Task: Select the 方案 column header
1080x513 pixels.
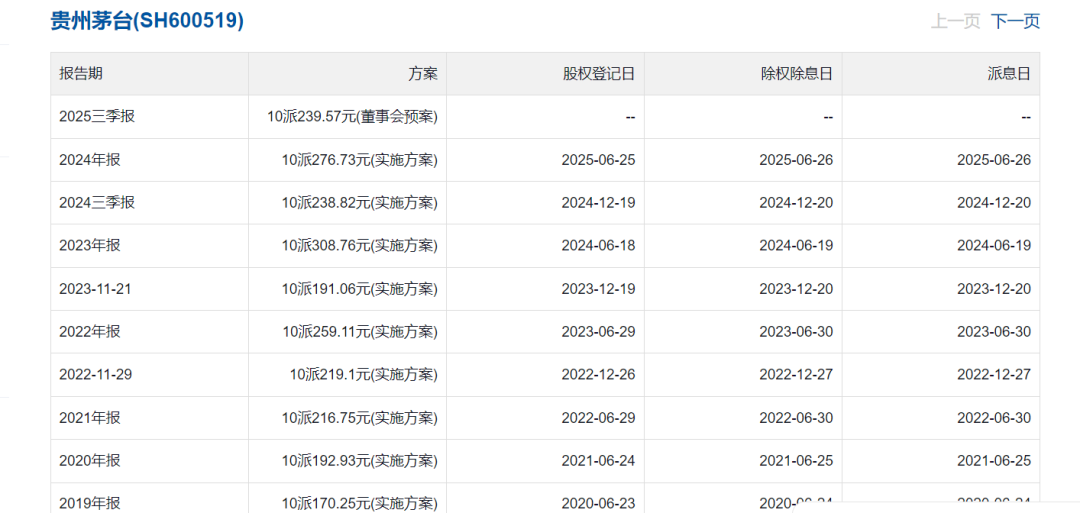Action: click(423, 74)
